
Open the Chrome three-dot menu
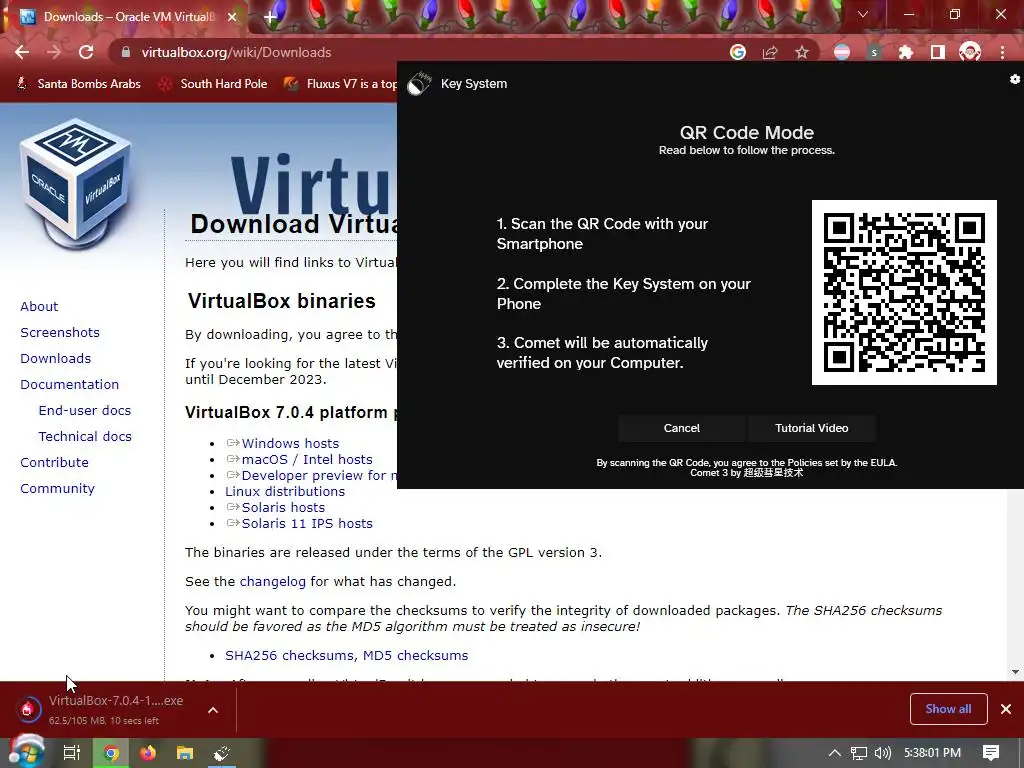[1002, 52]
